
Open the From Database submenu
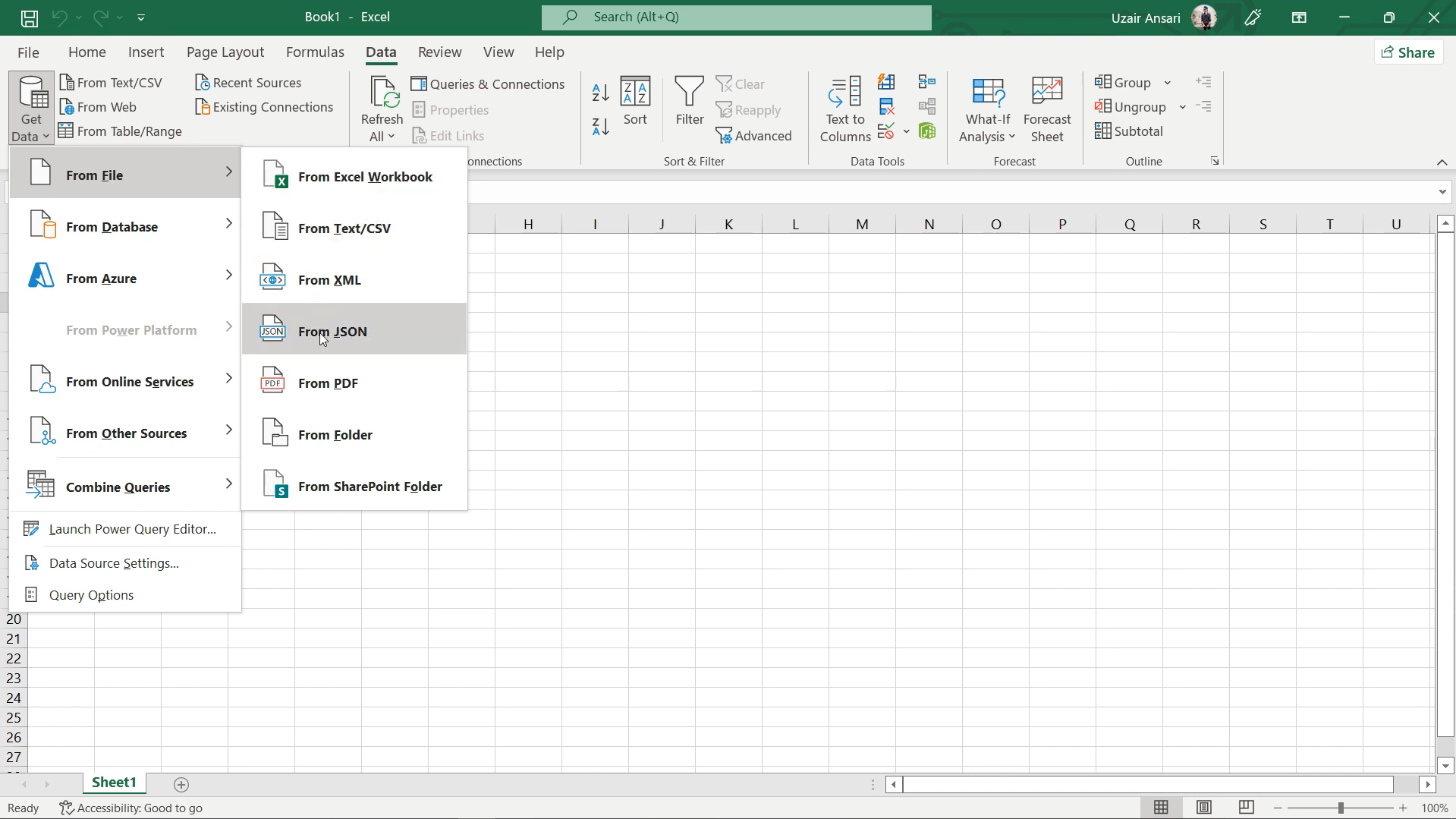tap(125, 227)
